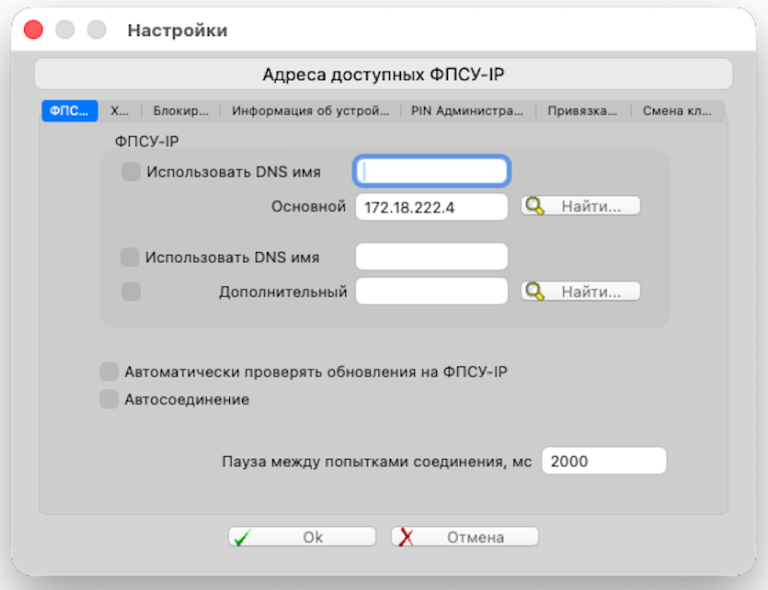Select the ФПС... tab

[x=70, y=111]
